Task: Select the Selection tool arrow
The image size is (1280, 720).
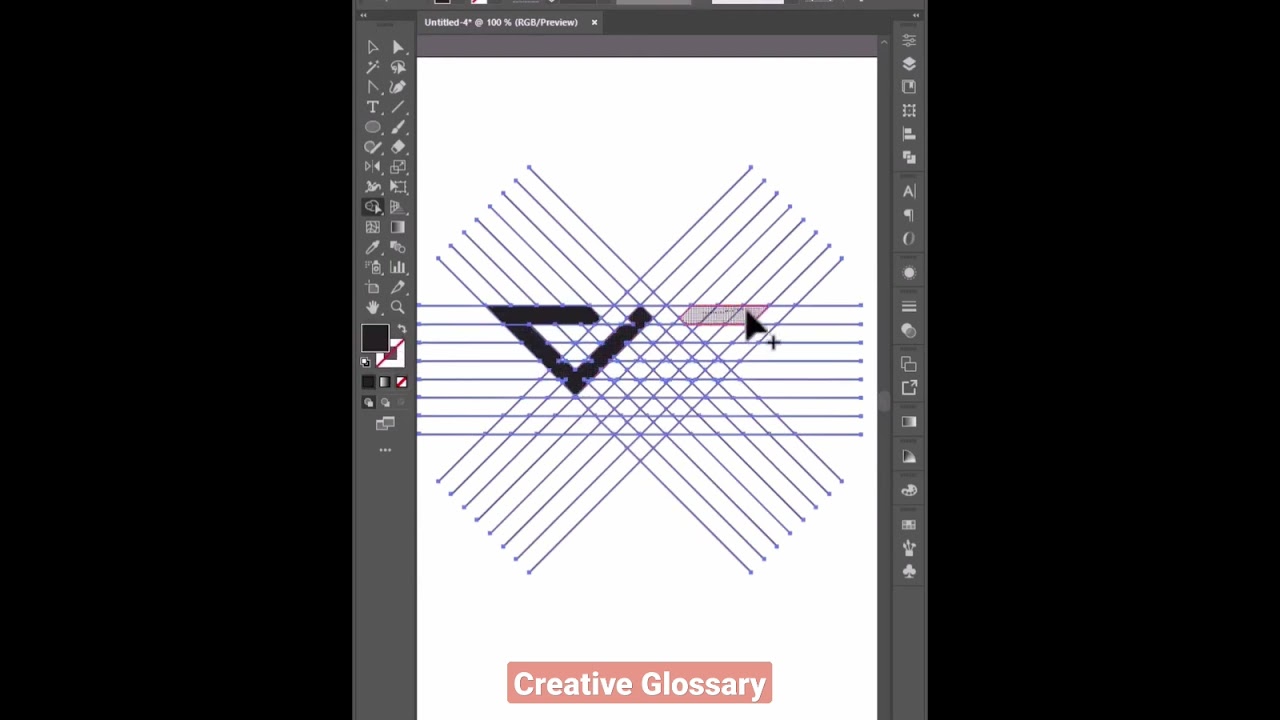Action: (x=373, y=47)
